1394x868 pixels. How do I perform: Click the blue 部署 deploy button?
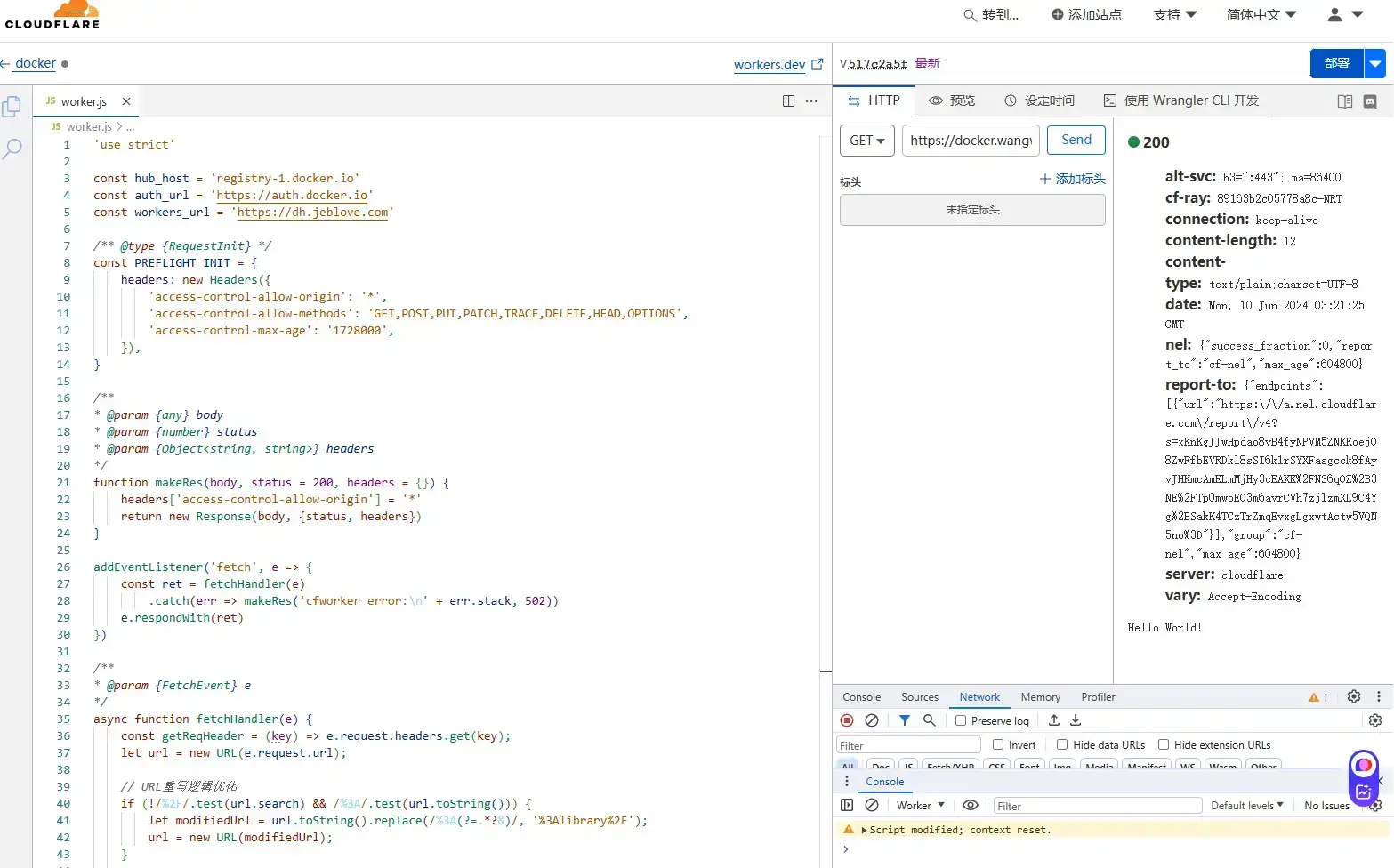coord(1337,64)
